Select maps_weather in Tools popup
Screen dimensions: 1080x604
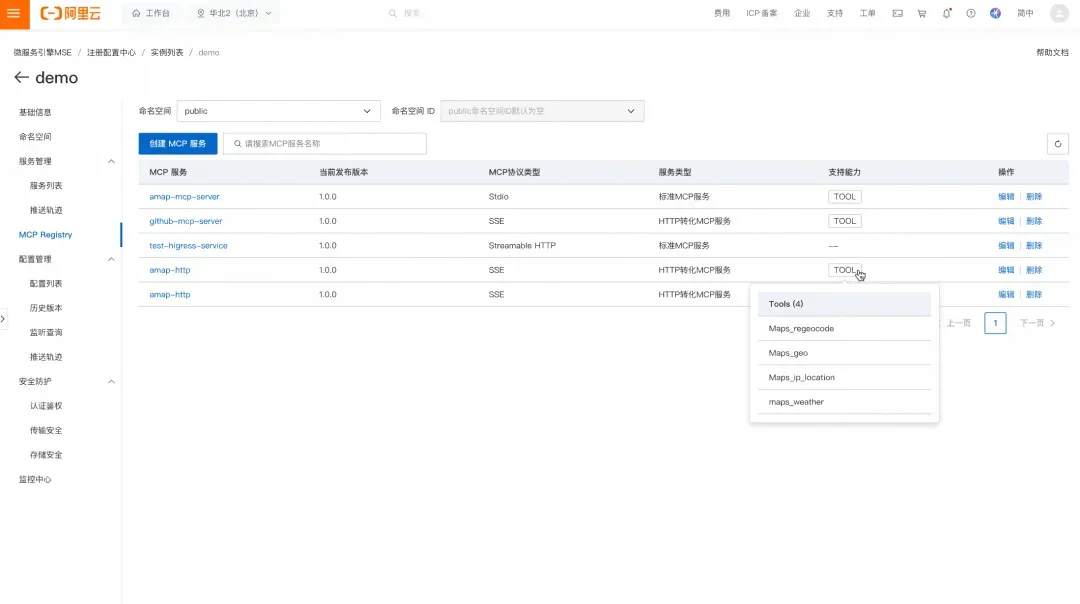[844, 402]
